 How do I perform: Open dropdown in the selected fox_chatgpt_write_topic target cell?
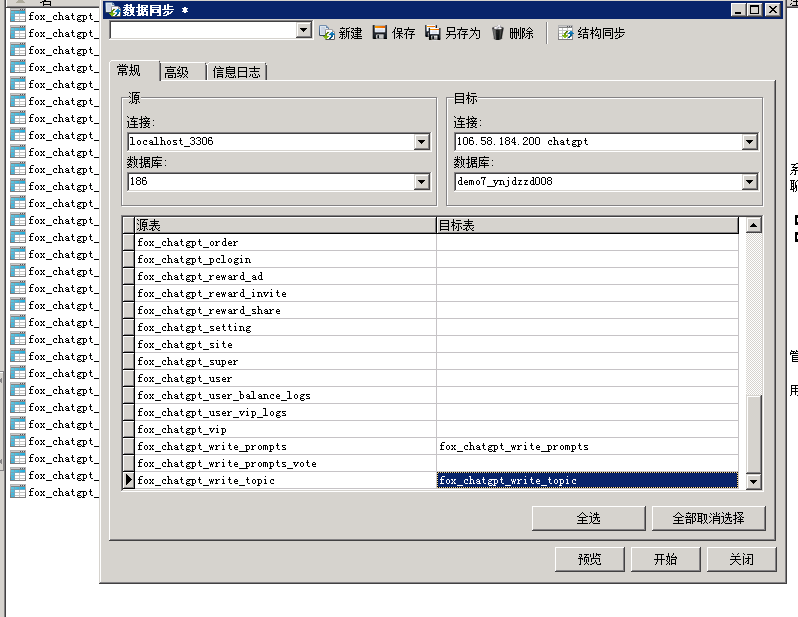731,481
